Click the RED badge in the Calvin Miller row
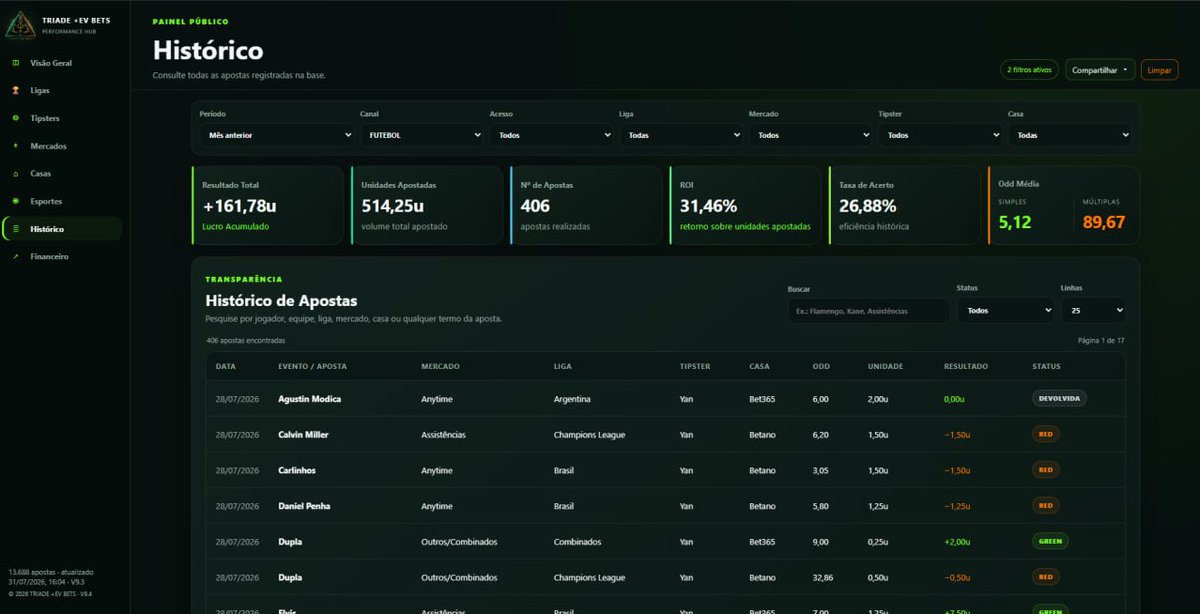 [1046, 434]
